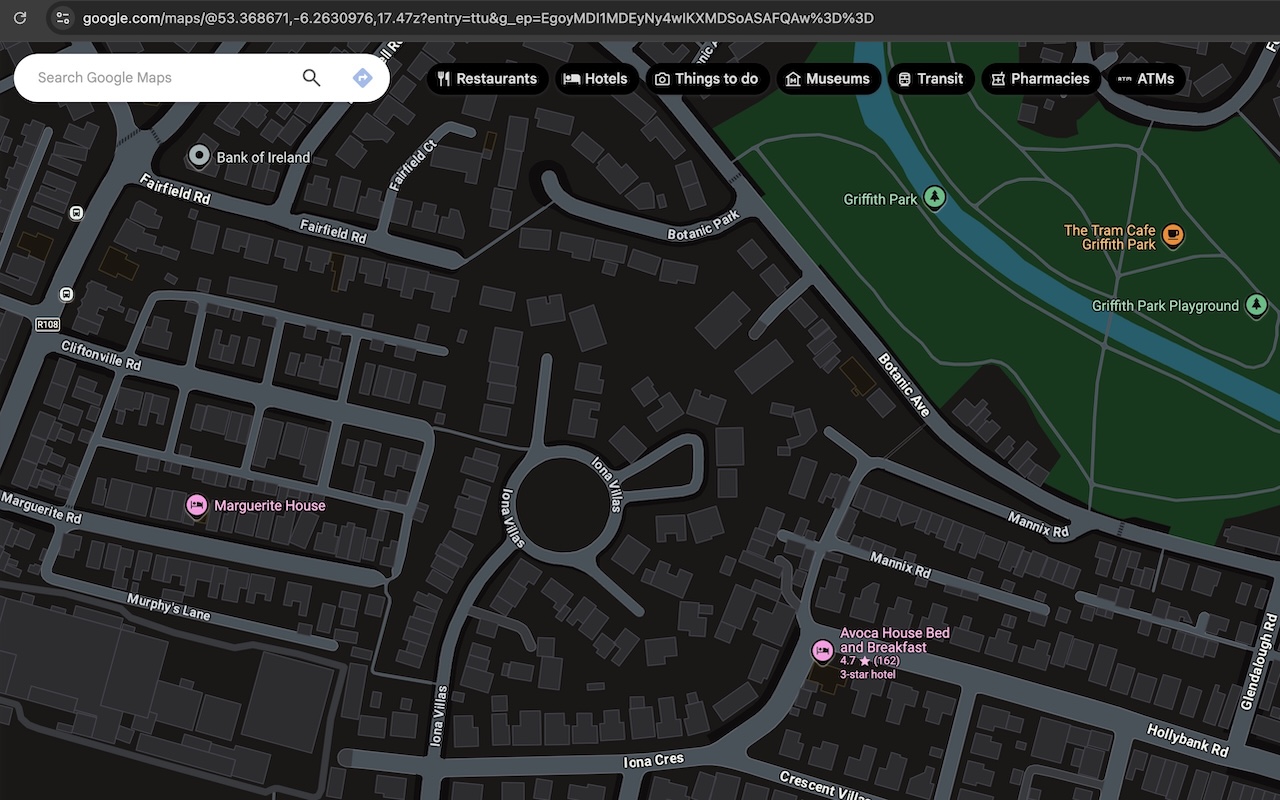Image resolution: width=1280 pixels, height=800 pixels.
Task: Show Museums on the map
Action: point(828,78)
